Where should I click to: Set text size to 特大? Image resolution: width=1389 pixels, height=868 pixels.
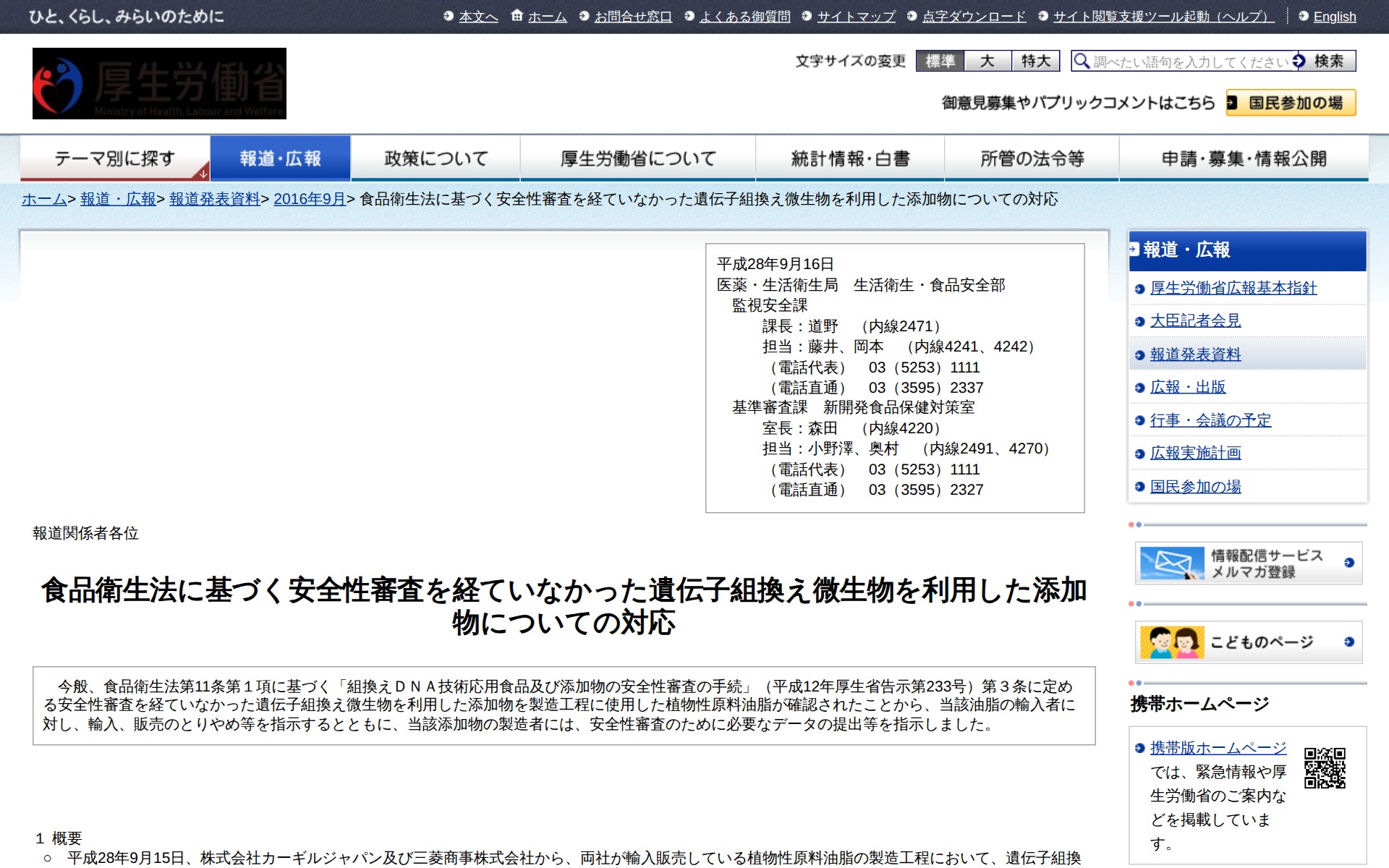[x=1035, y=61]
